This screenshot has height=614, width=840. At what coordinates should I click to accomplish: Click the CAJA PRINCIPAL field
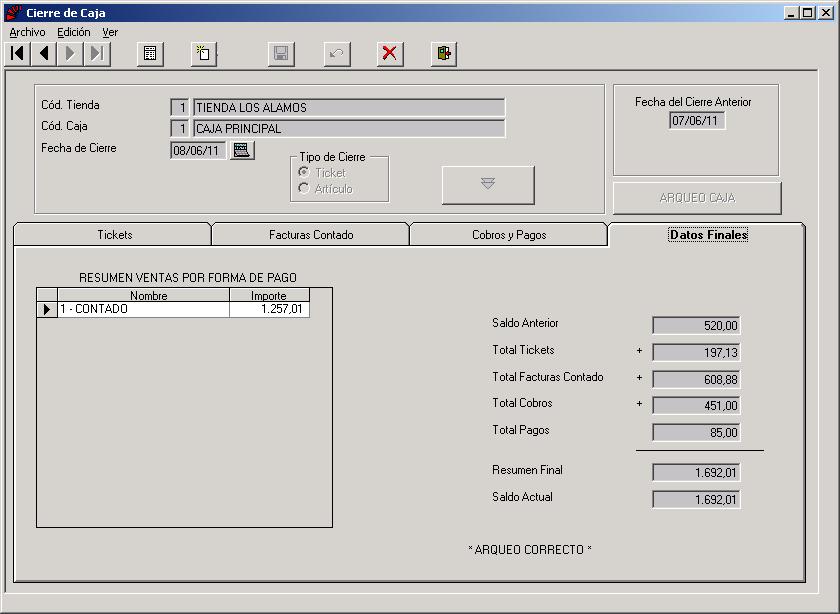coord(349,129)
